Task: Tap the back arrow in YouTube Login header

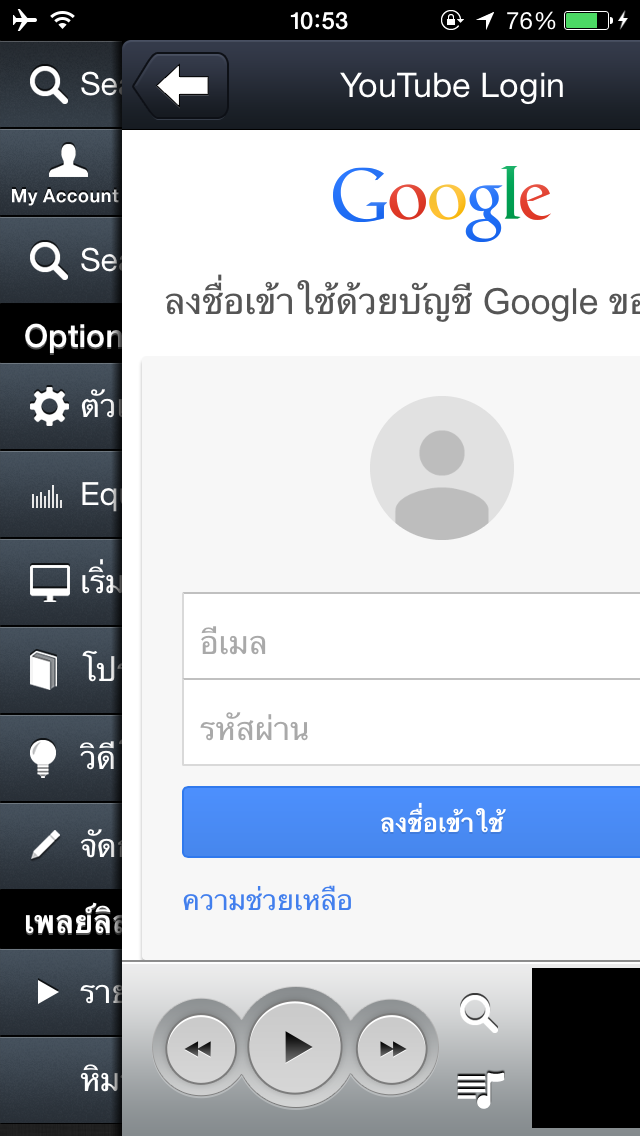Action: tap(181, 85)
